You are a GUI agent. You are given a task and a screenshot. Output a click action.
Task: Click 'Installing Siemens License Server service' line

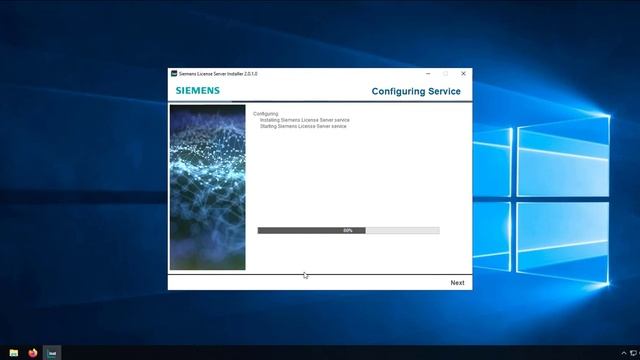304,120
